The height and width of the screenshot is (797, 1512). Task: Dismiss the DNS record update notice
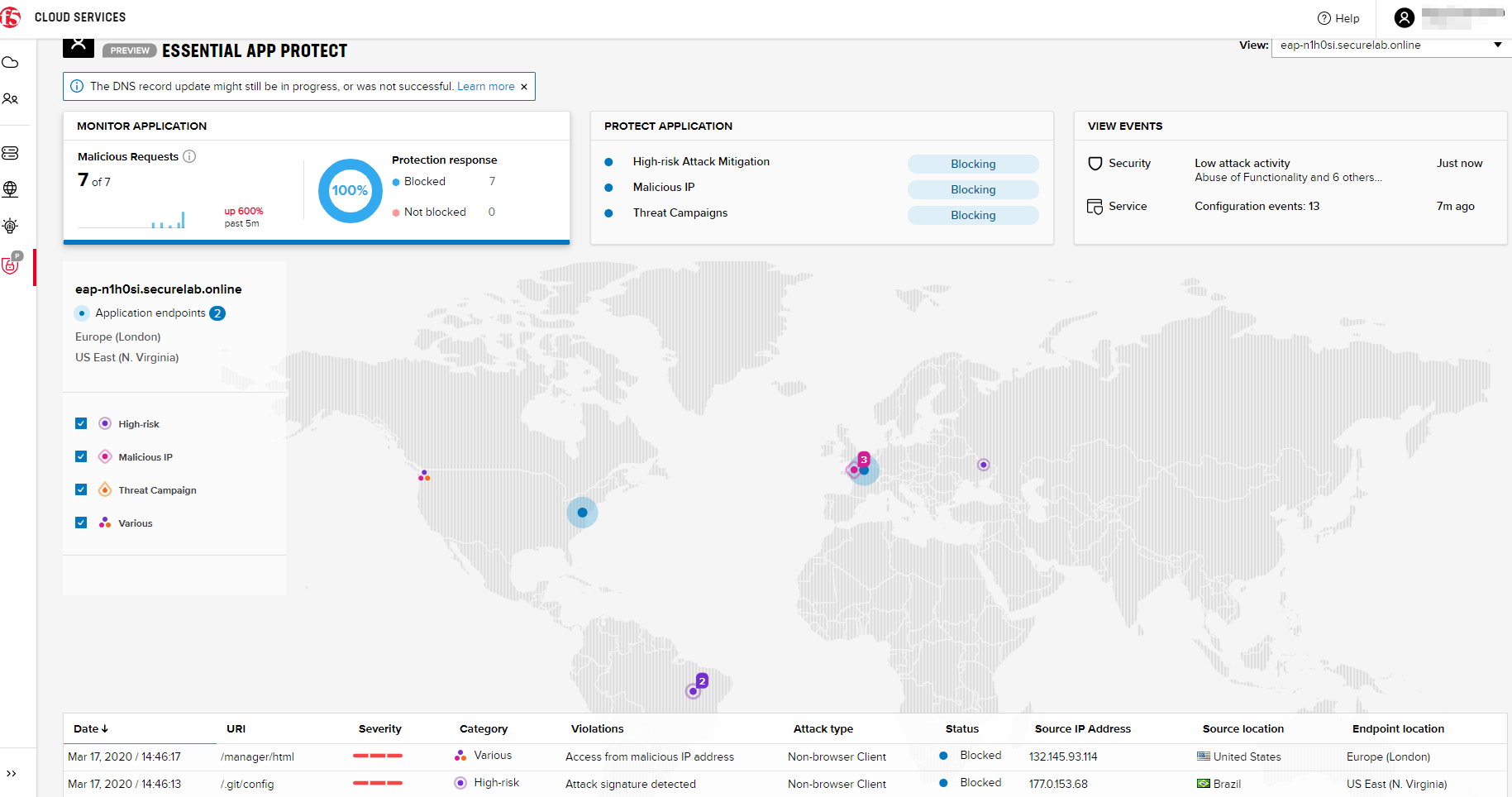(524, 87)
